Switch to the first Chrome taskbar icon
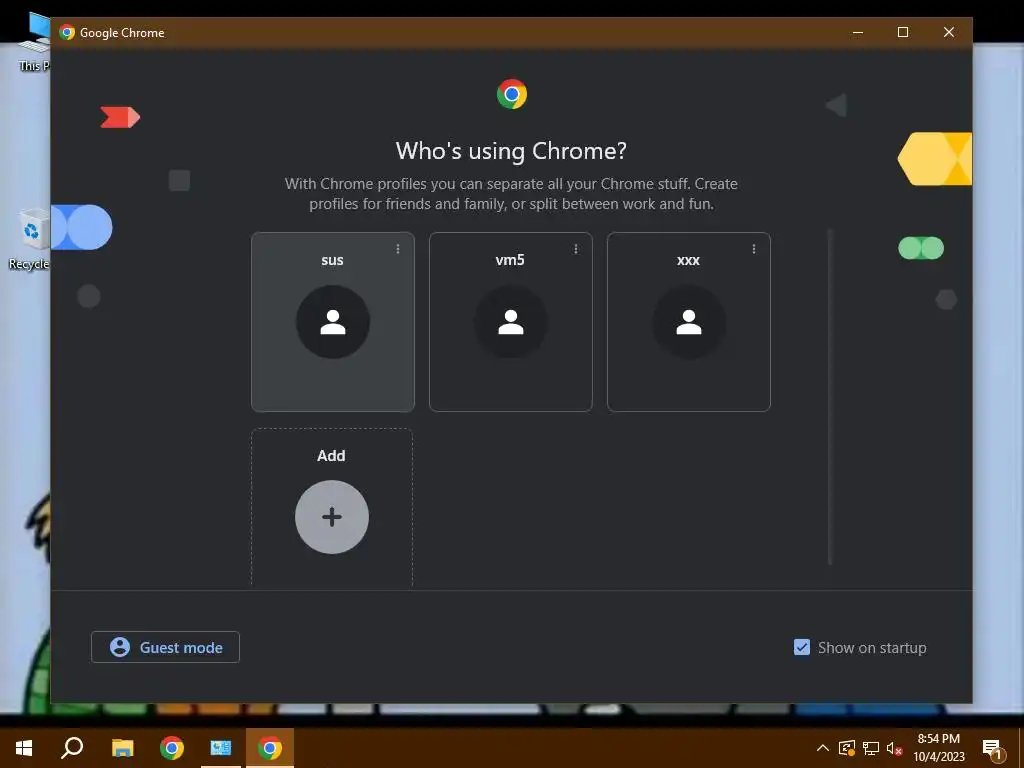Viewport: 1024px width, 768px height. (x=172, y=748)
